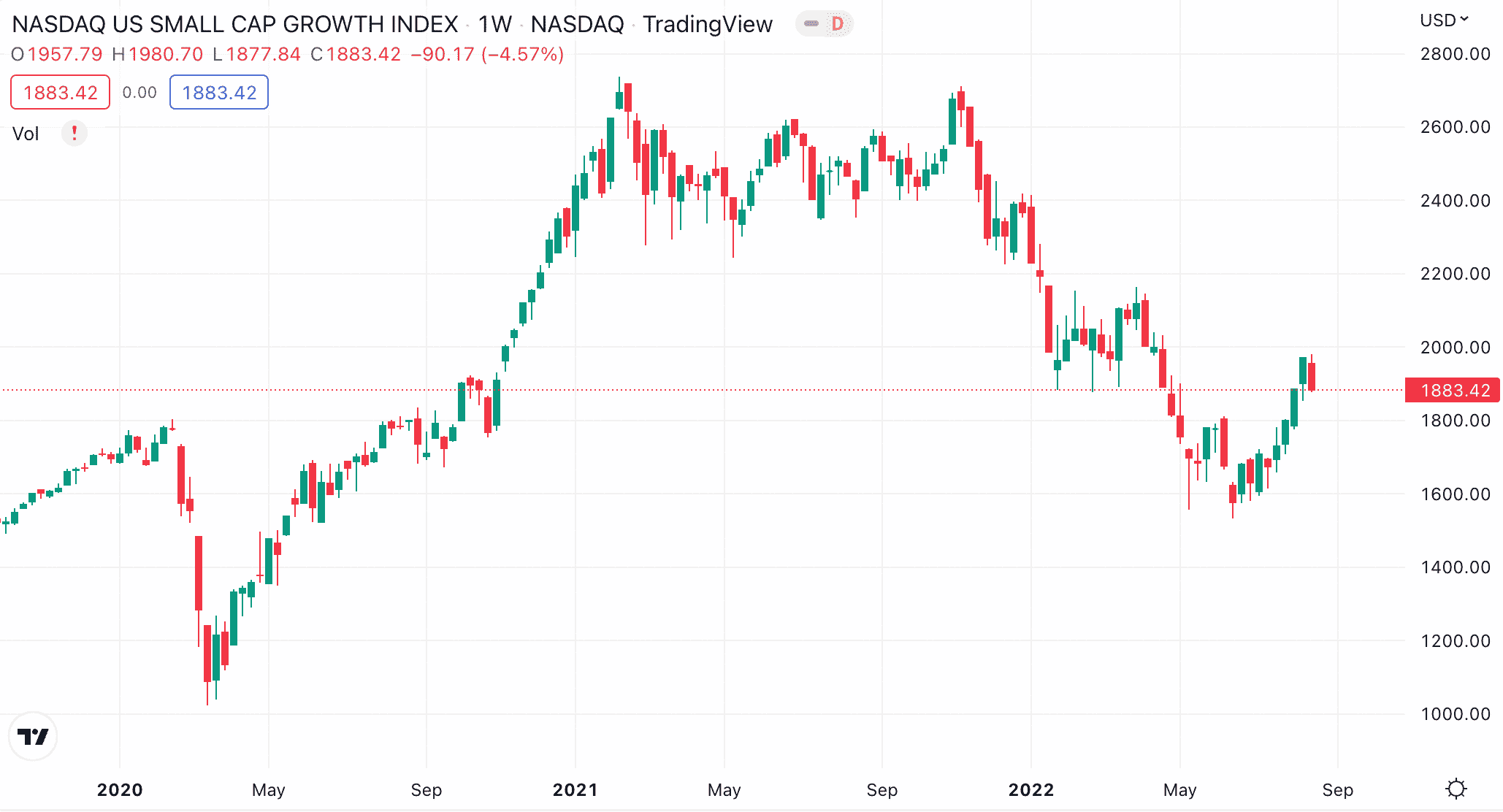Screen dimensions: 1503x812
Task: Click the 2022 label on time axis
Action: pyautogui.click(x=1030, y=789)
